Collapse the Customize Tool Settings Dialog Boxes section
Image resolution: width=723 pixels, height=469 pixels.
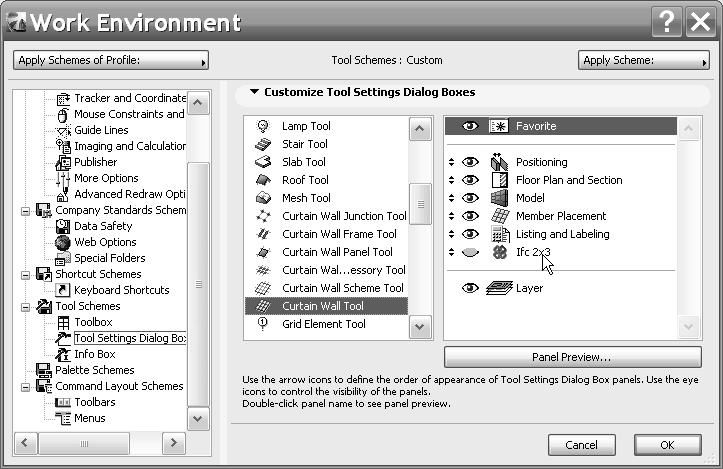coord(254,93)
